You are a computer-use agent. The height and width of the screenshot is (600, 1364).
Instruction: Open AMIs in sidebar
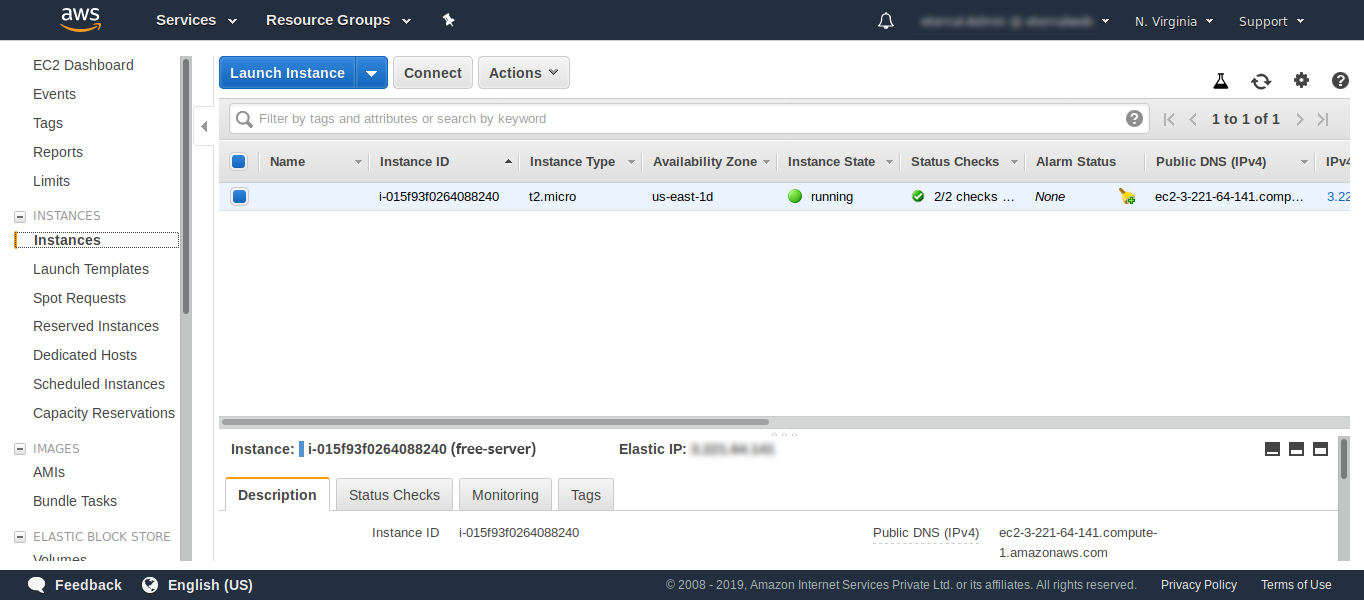(49, 472)
